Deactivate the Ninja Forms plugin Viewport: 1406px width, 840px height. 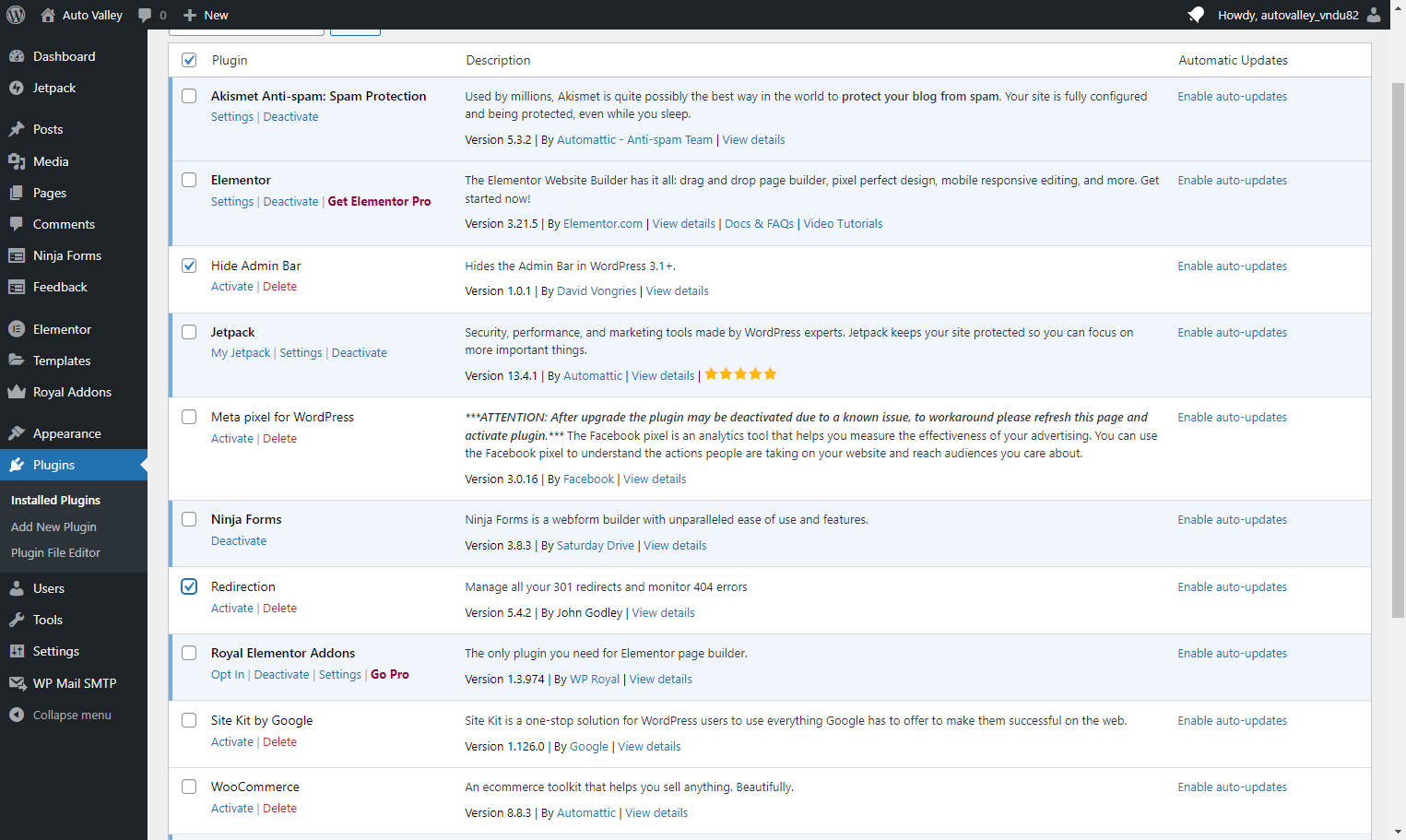239,541
